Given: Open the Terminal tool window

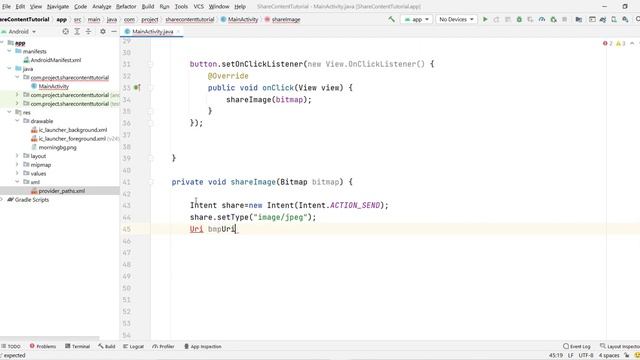Looking at the screenshot, I should pyautogui.click(x=78, y=346).
